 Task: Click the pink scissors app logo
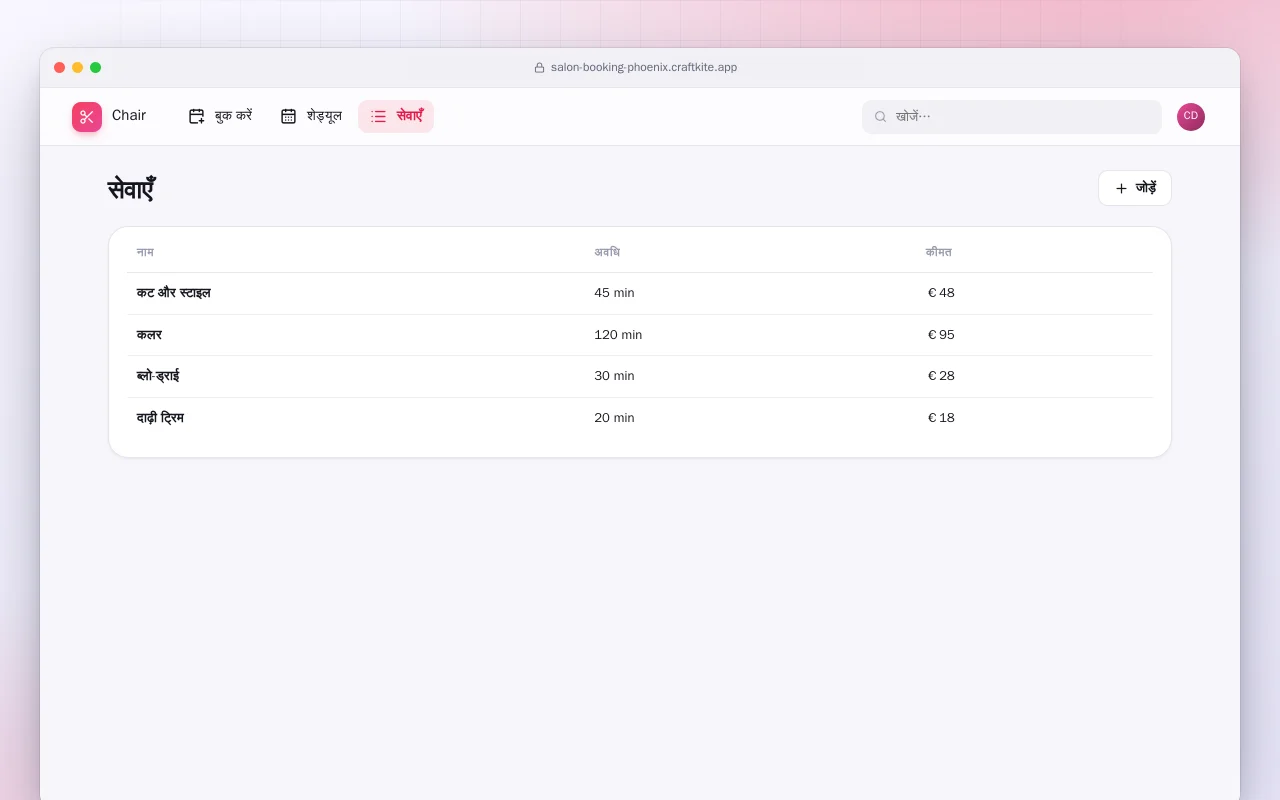pos(87,117)
